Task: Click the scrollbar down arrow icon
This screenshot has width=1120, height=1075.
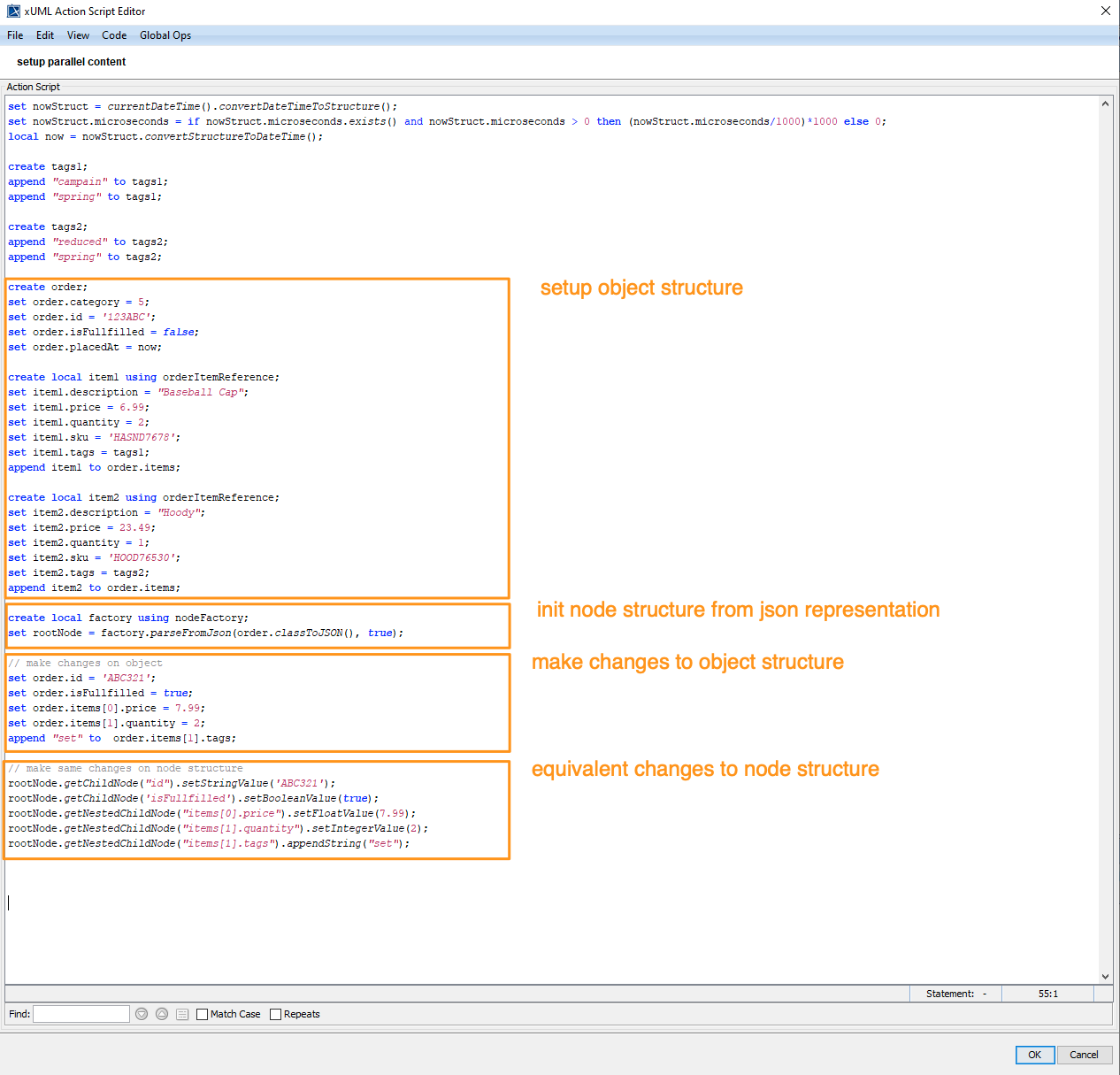Action: pyautogui.click(x=1105, y=978)
